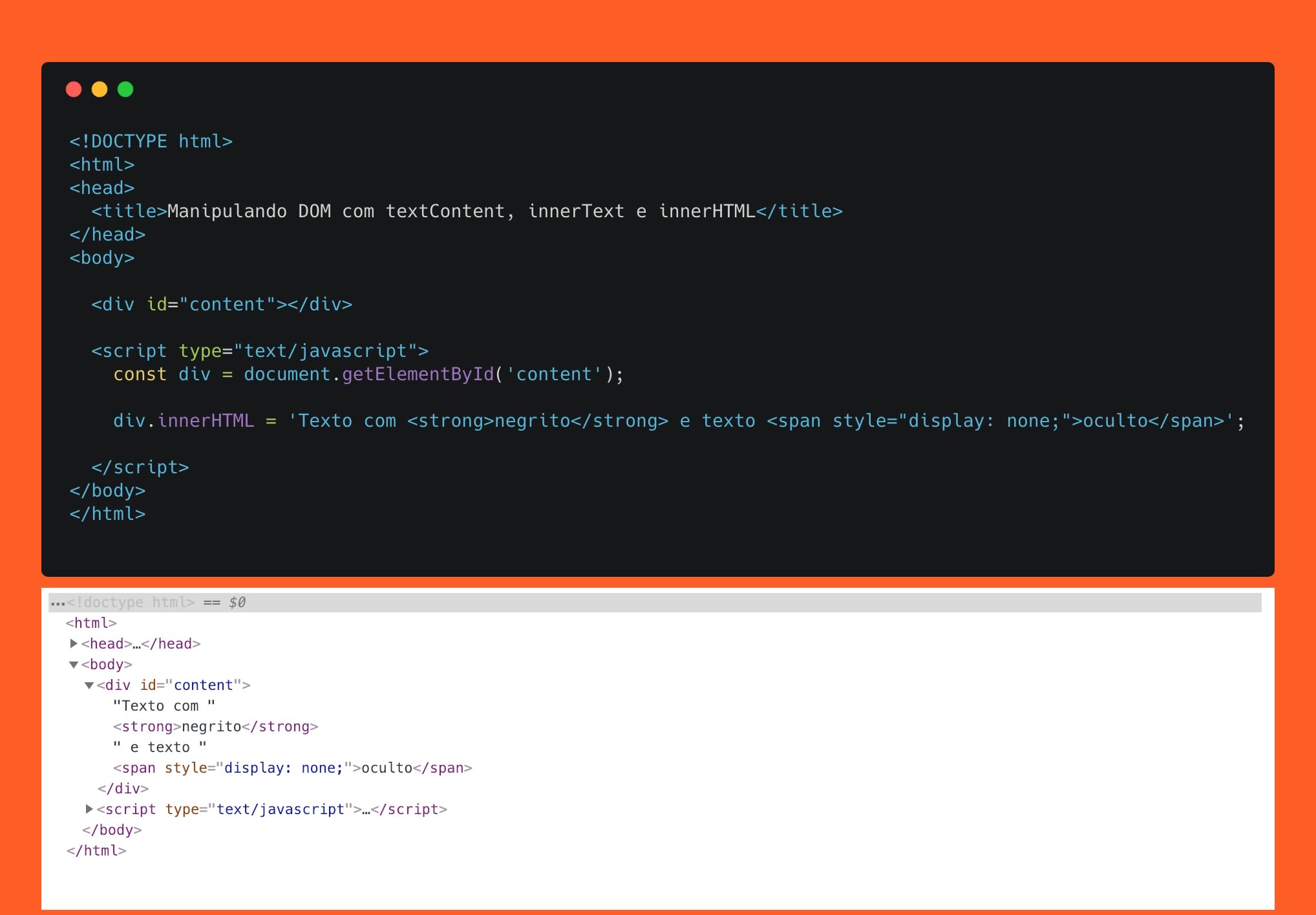Image resolution: width=1316 pixels, height=915 pixels.
Task: Collapse the div id="content" node
Action: pyautogui.click(x=89, y=685)
